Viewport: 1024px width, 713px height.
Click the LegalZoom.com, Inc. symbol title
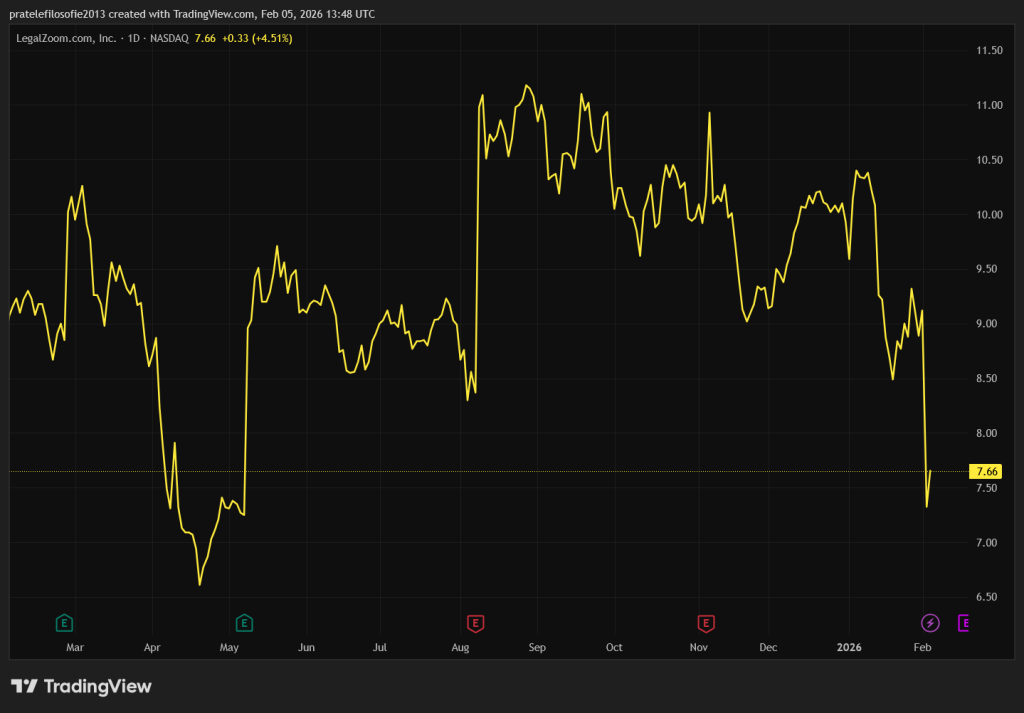pos(65,38)
